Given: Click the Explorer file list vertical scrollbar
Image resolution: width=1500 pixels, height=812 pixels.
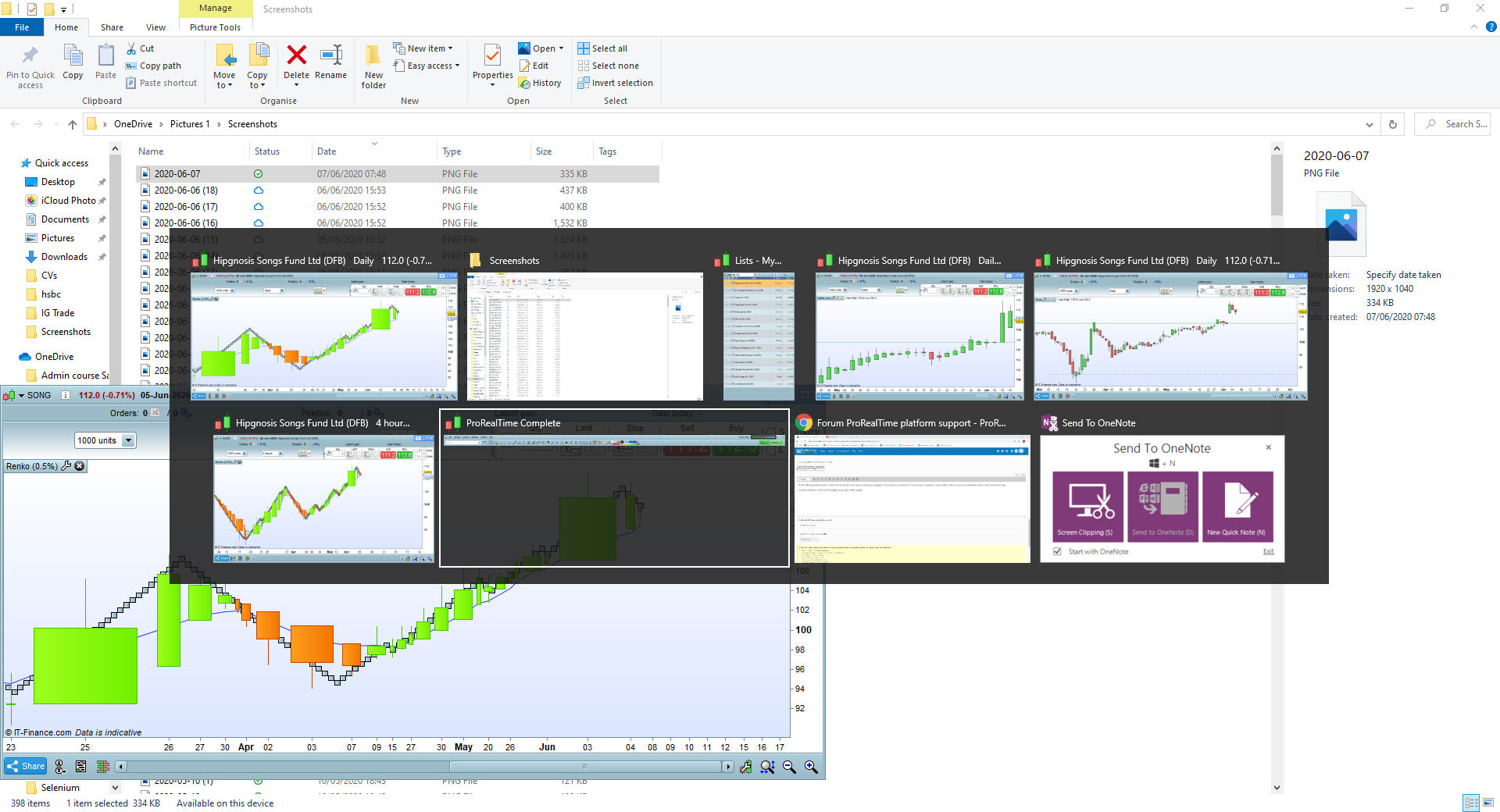Looking at the screenshot, I should click(x=1277, y=185).
